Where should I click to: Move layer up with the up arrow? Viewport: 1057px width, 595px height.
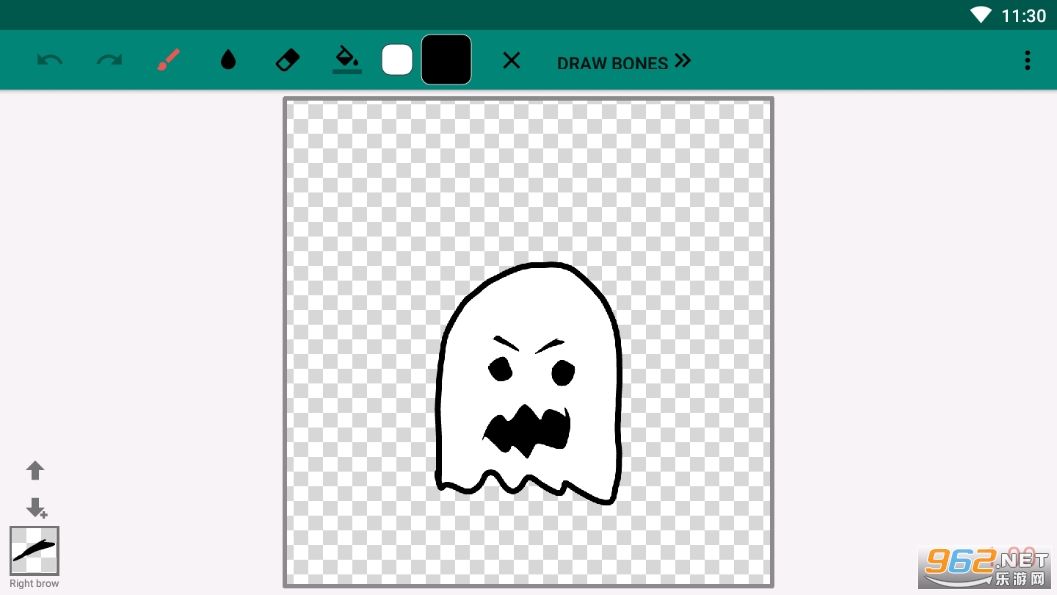pos(35,470)
